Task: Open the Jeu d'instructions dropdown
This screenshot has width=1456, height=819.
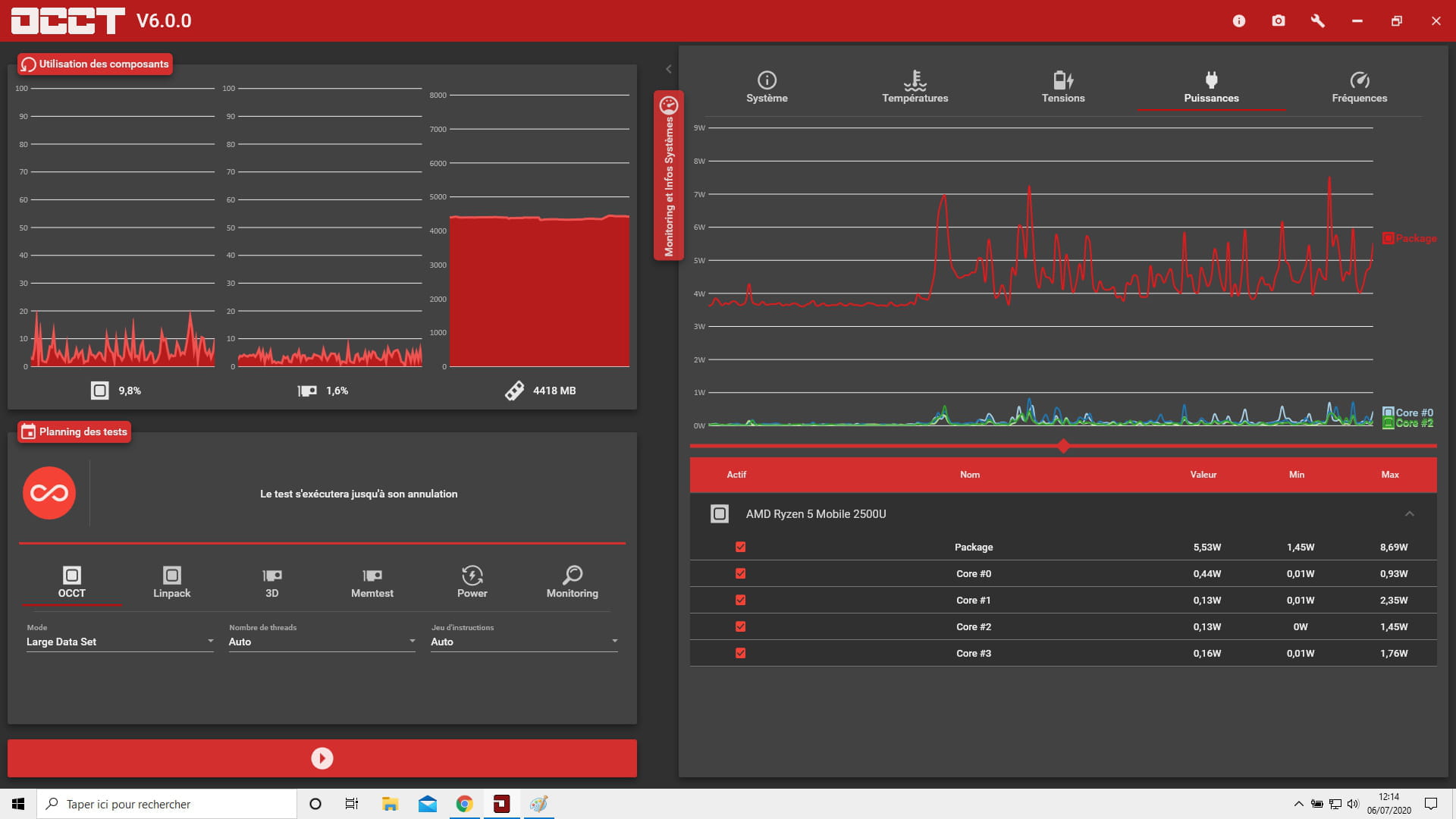Action: point(525,642)
